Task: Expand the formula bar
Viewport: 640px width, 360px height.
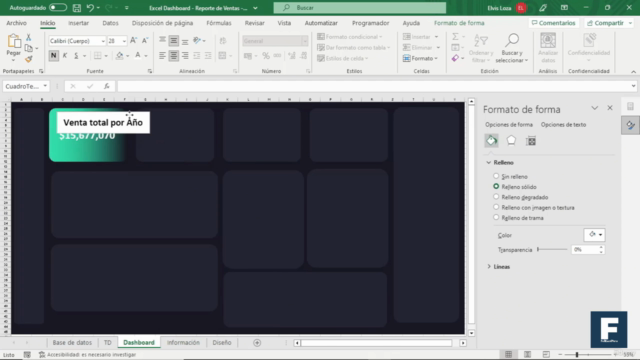Action: click(x=633, y=86)
